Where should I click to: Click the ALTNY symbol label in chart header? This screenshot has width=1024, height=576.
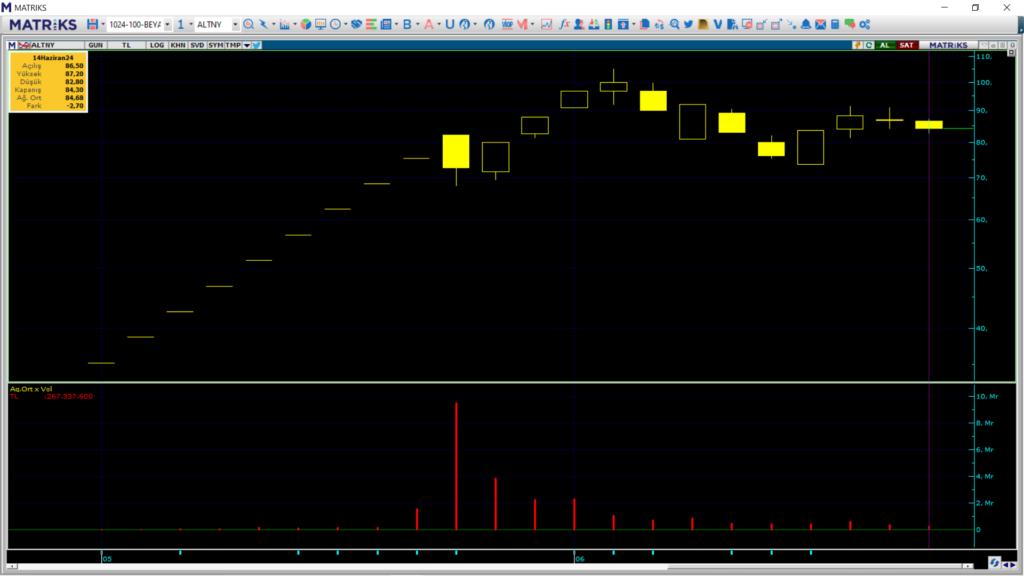43,45
